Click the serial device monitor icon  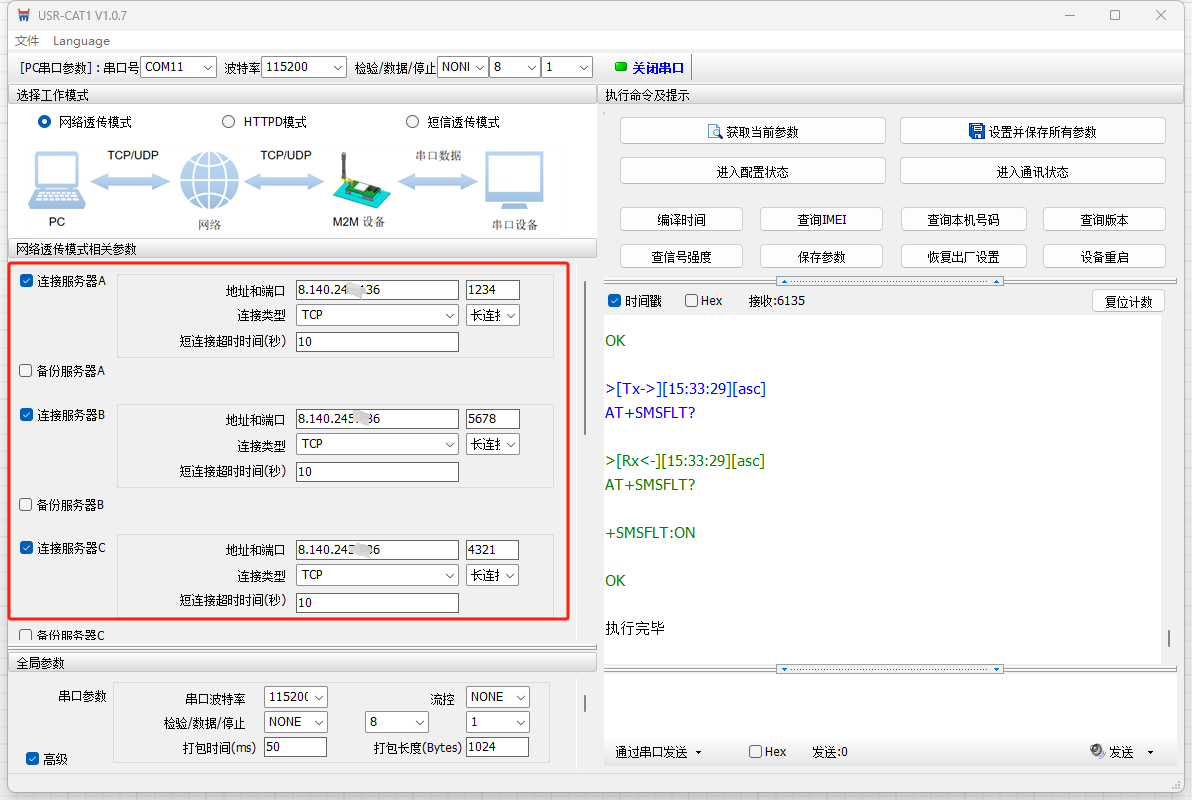[x=514, y=182]
